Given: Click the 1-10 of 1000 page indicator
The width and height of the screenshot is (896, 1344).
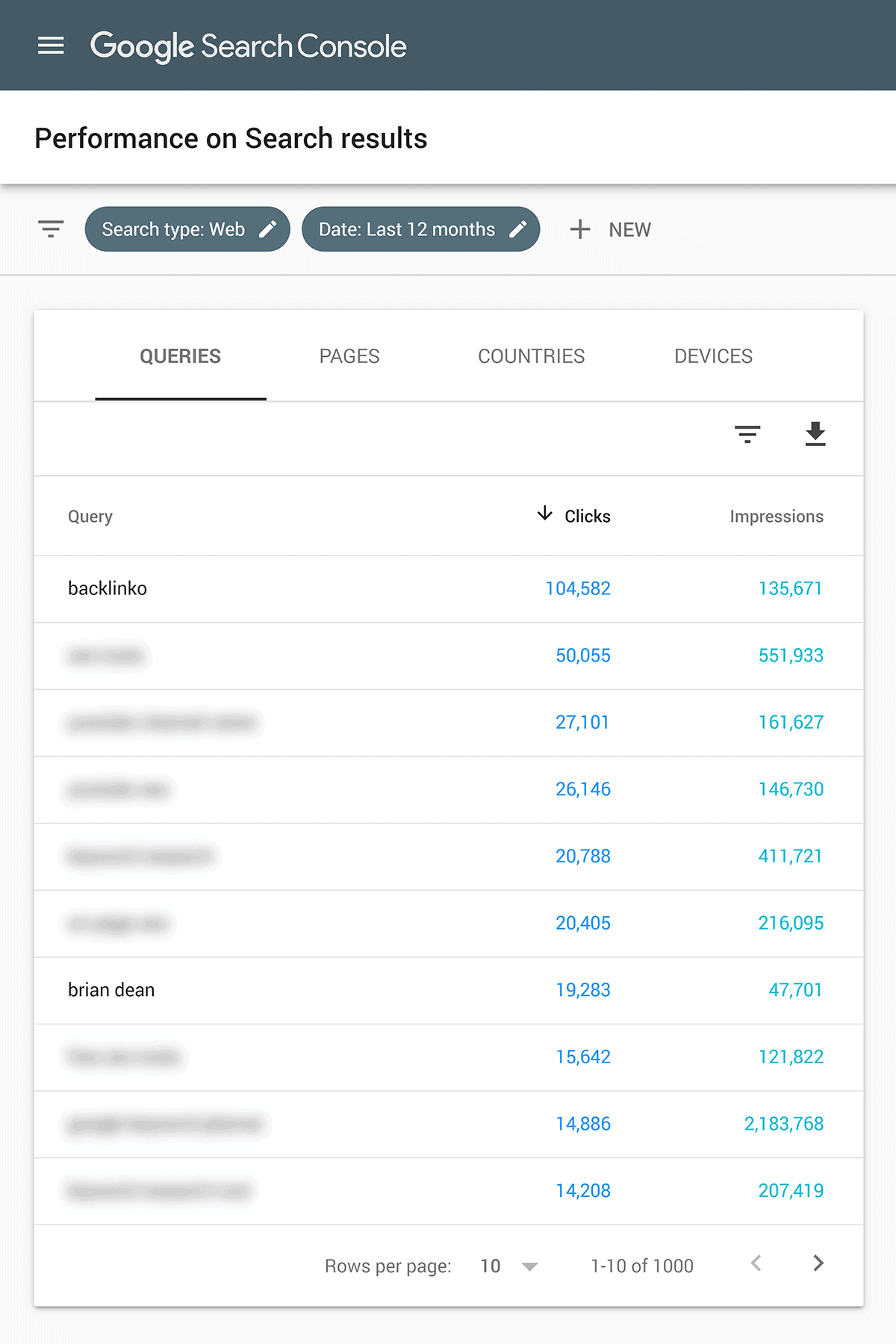Looking at the screenshot, I should pyautogui.click(x=642, y=1266).
